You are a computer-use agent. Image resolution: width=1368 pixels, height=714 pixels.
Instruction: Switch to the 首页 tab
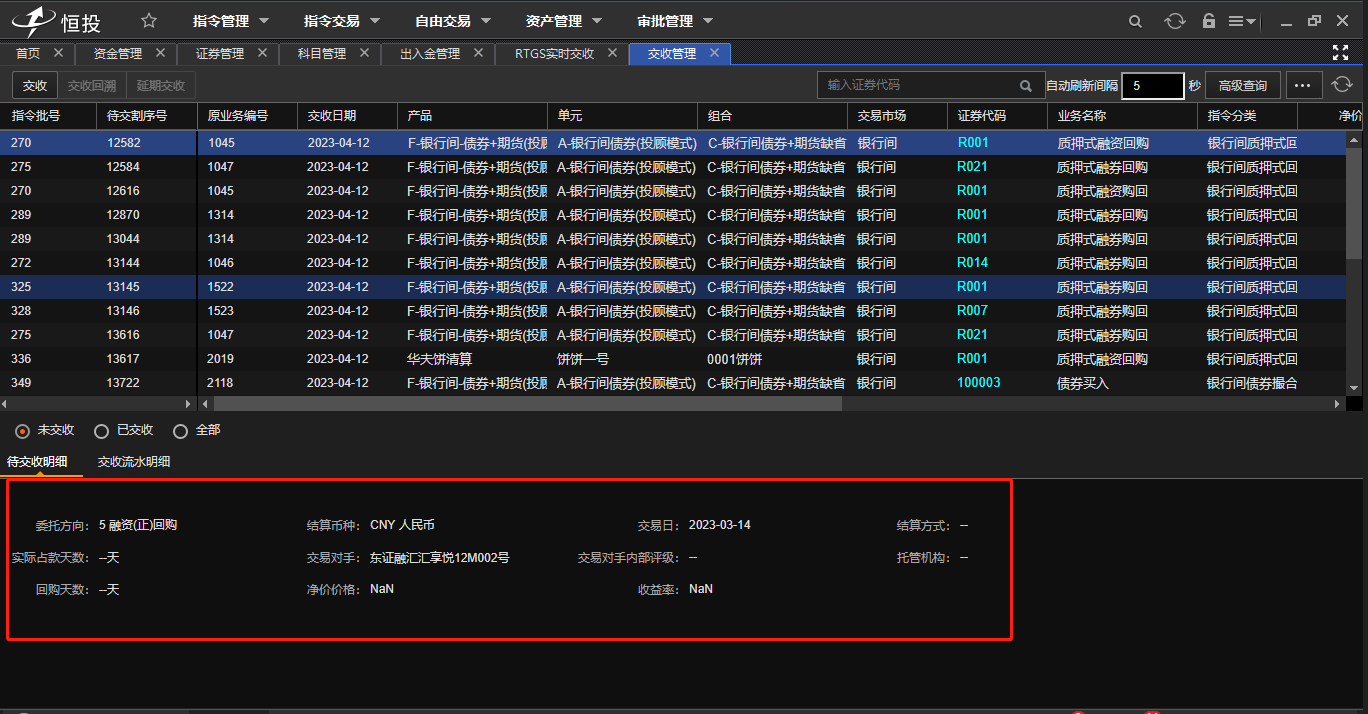[x=28, y=54]
